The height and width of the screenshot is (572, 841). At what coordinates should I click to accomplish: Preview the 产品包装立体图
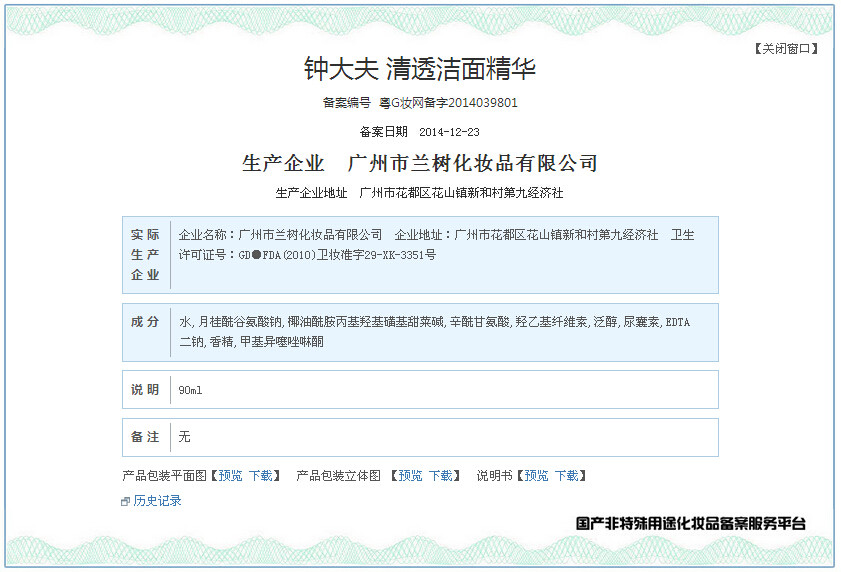tap(410, 476)
